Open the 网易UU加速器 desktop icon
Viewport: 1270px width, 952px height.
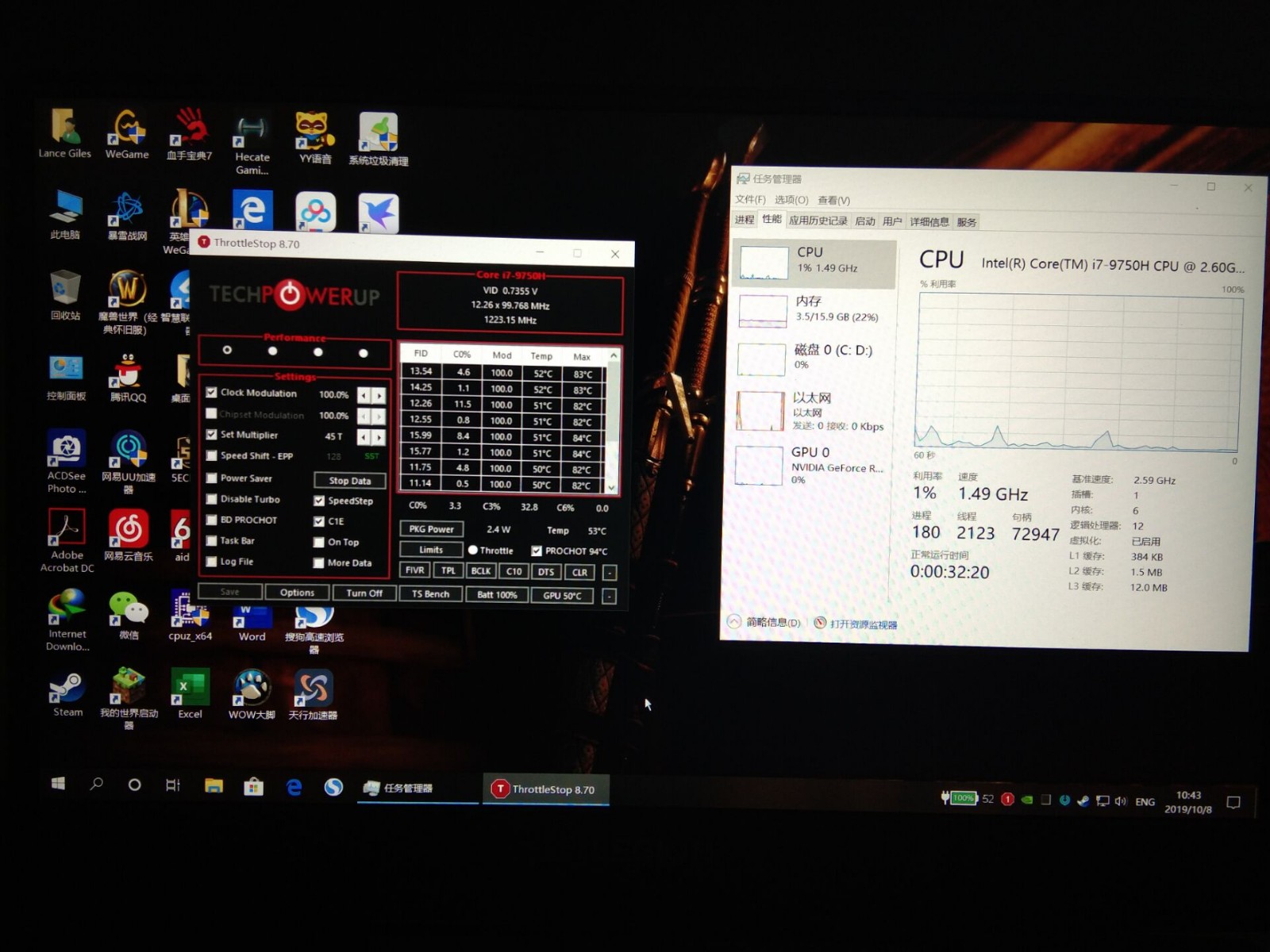(129, 463)
